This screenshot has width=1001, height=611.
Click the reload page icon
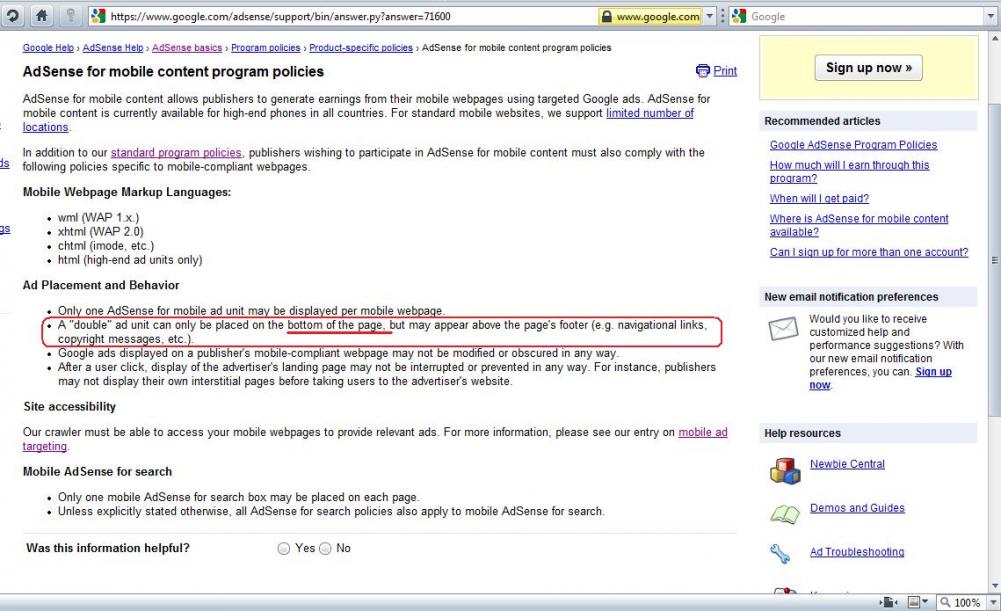10,16
